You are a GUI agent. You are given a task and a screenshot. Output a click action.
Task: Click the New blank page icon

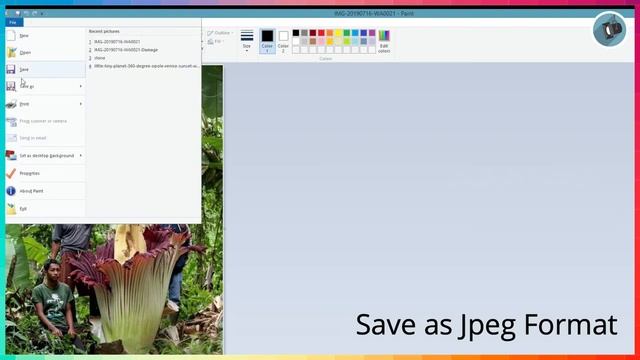click(x=11, y=36)
